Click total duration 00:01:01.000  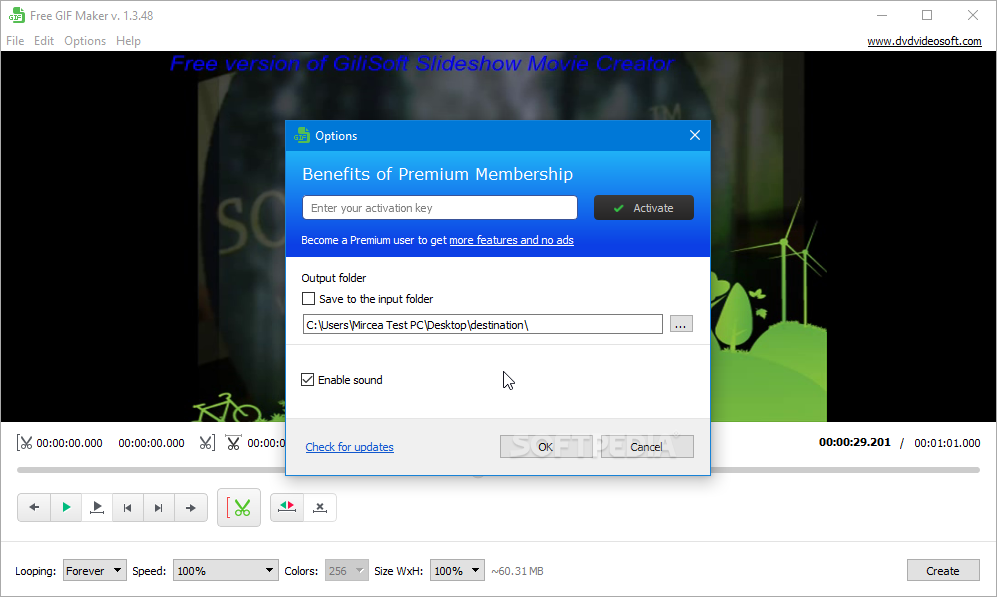(947, 443)
